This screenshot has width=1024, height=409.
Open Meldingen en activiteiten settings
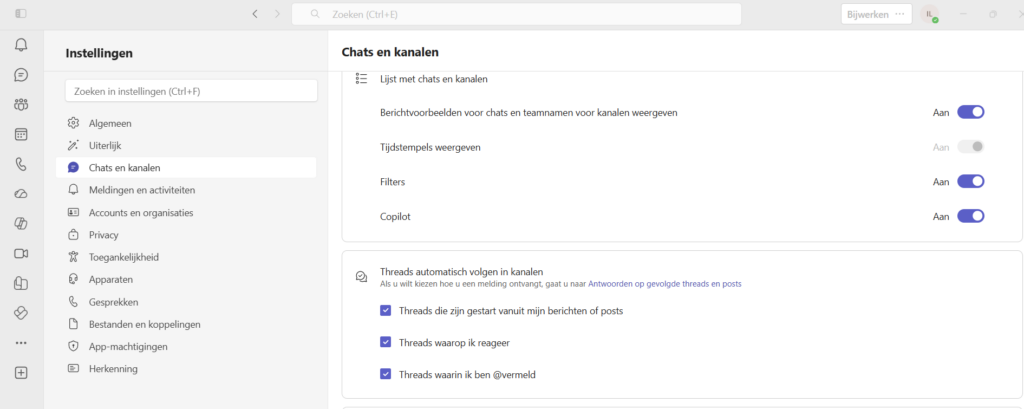[x=186, y=190]
